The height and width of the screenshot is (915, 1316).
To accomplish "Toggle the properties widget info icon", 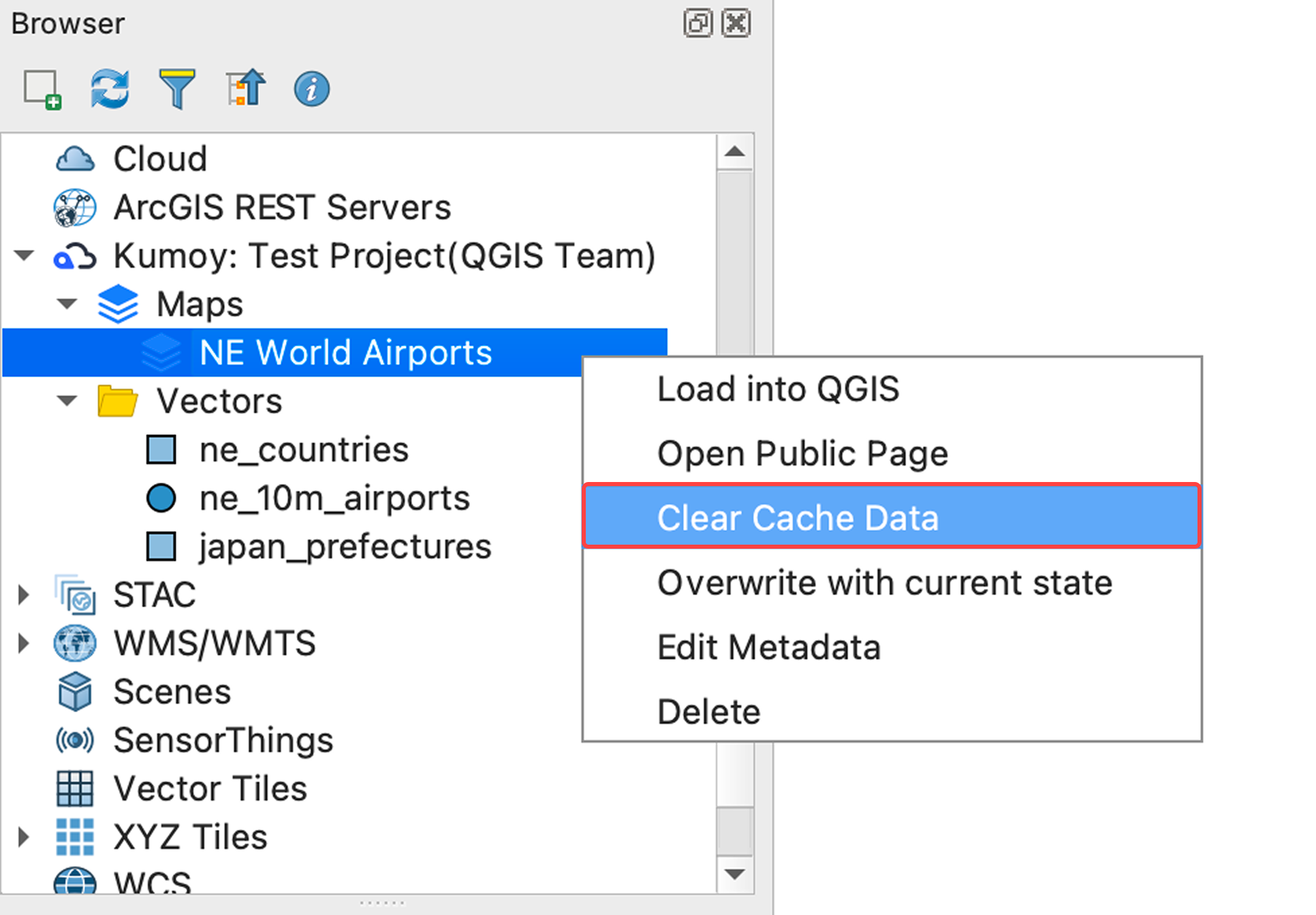I will (x=311, y=88).
